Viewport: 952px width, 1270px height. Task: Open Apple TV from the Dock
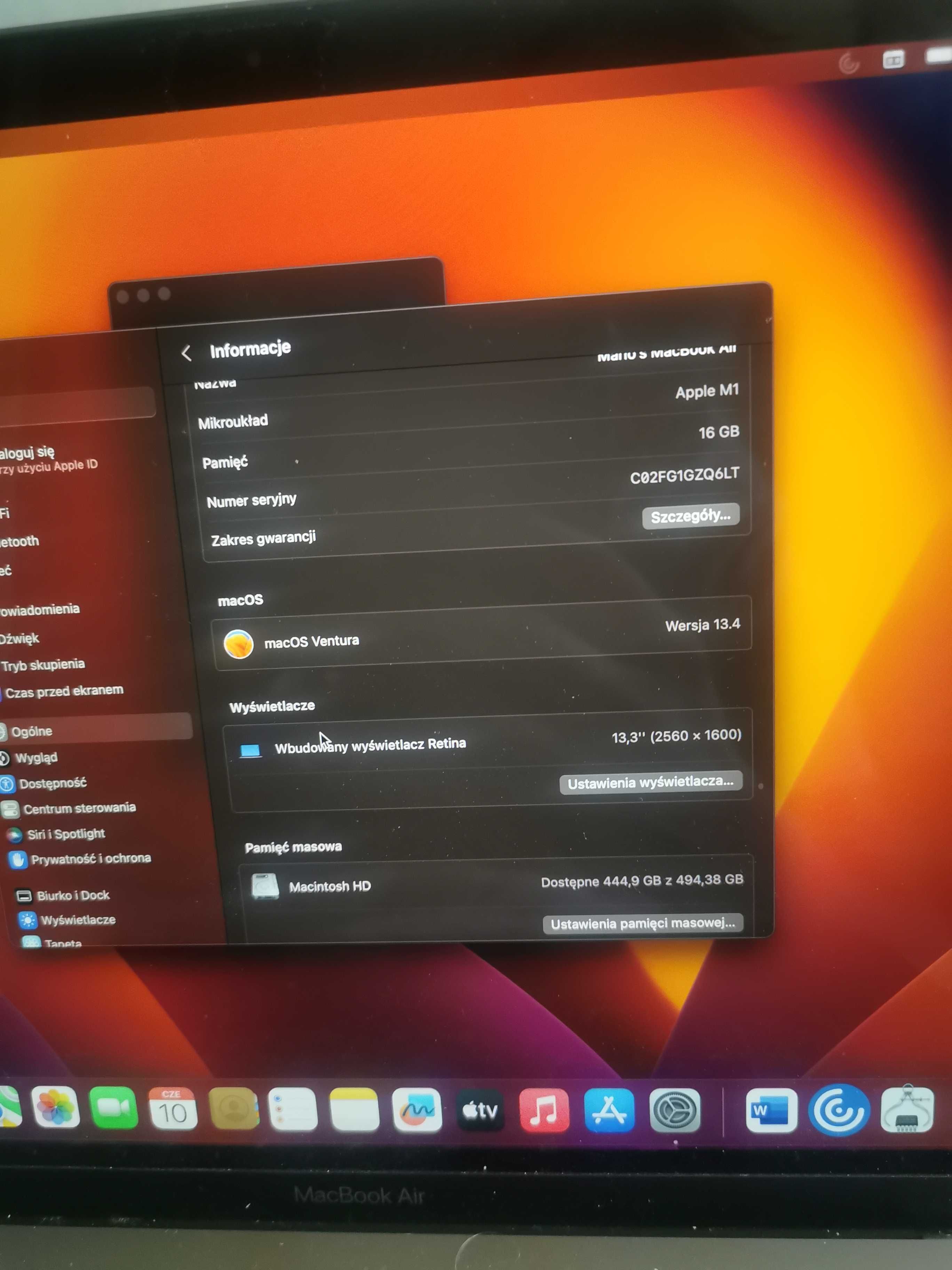click(x=480, y=1111)
